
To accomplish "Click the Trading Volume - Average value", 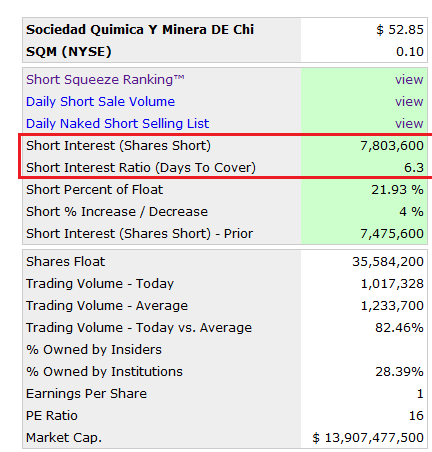I will pos(392,306).
